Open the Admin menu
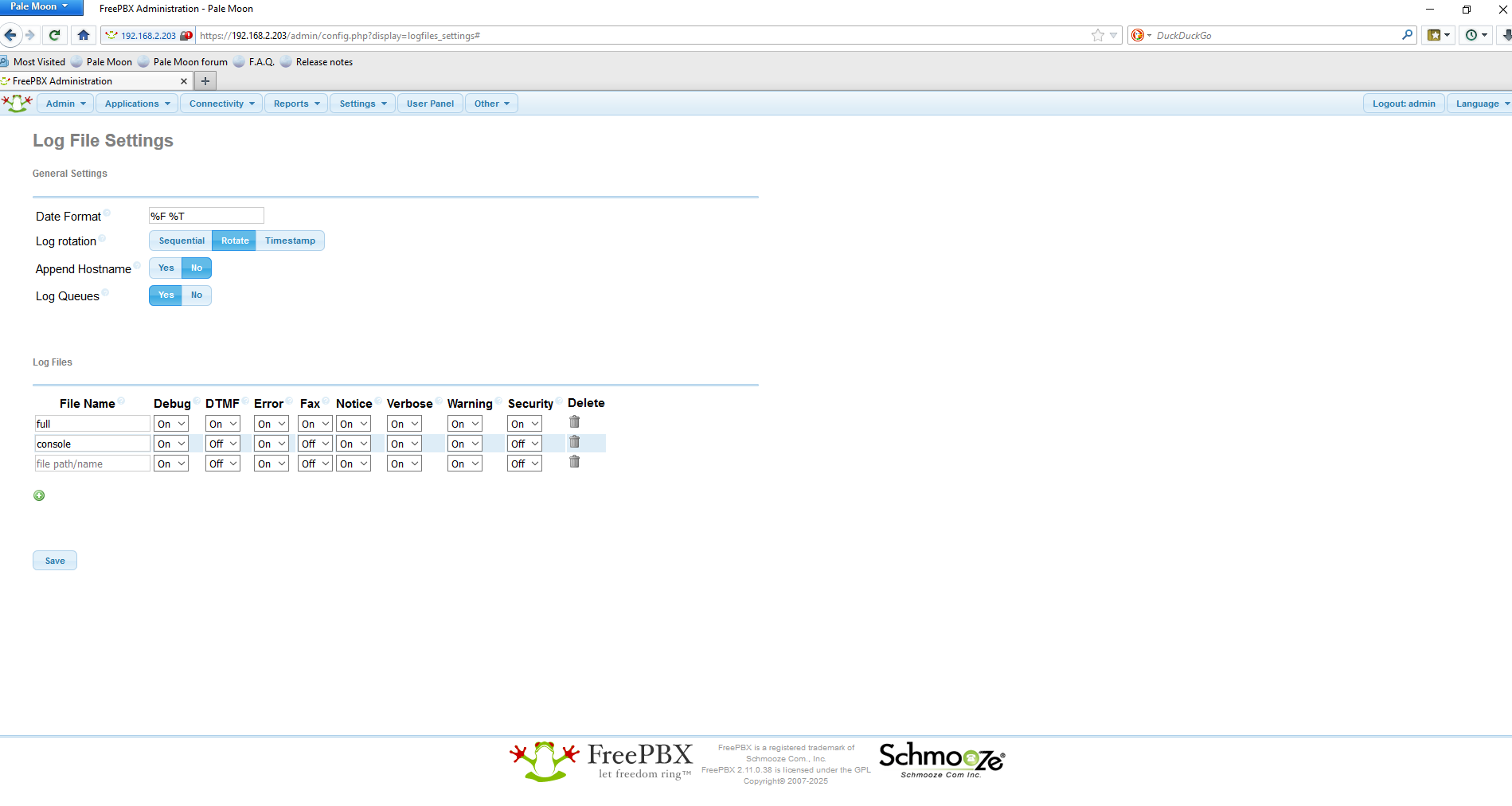This screenshot has height=806, width=1512. [x=65, y=104]
